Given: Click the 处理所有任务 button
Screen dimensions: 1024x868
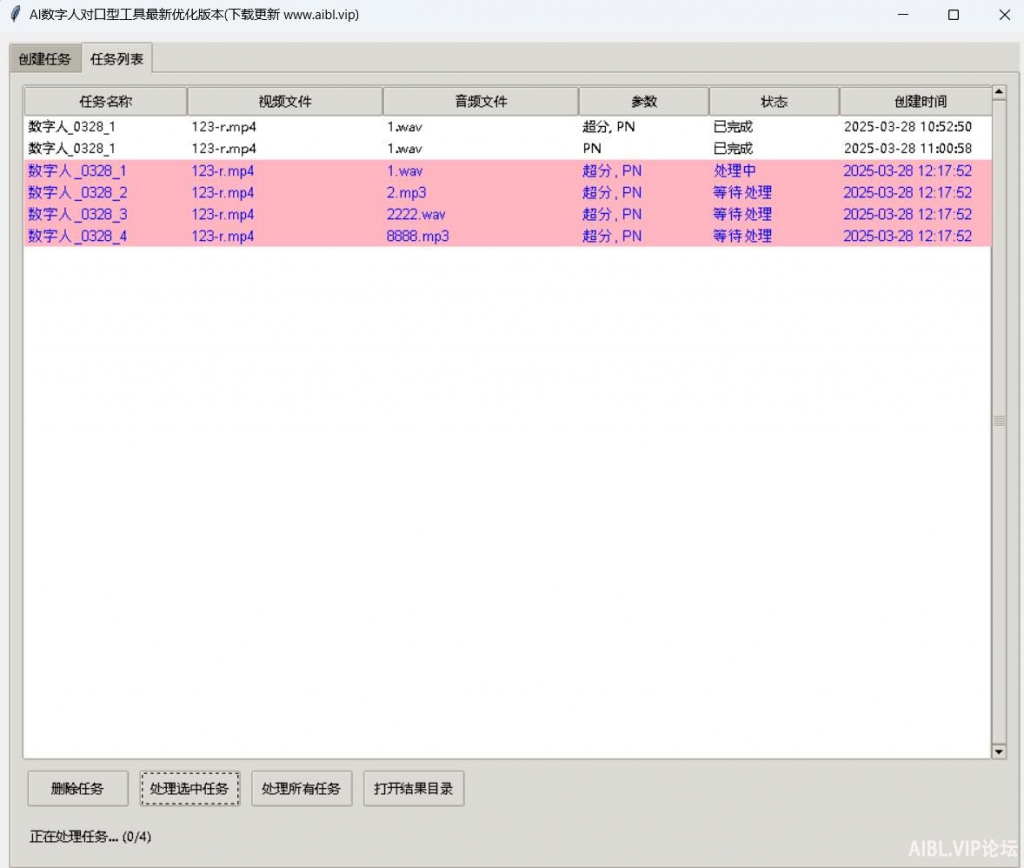Looking at the screenshot, I should (x=301, y=788).
